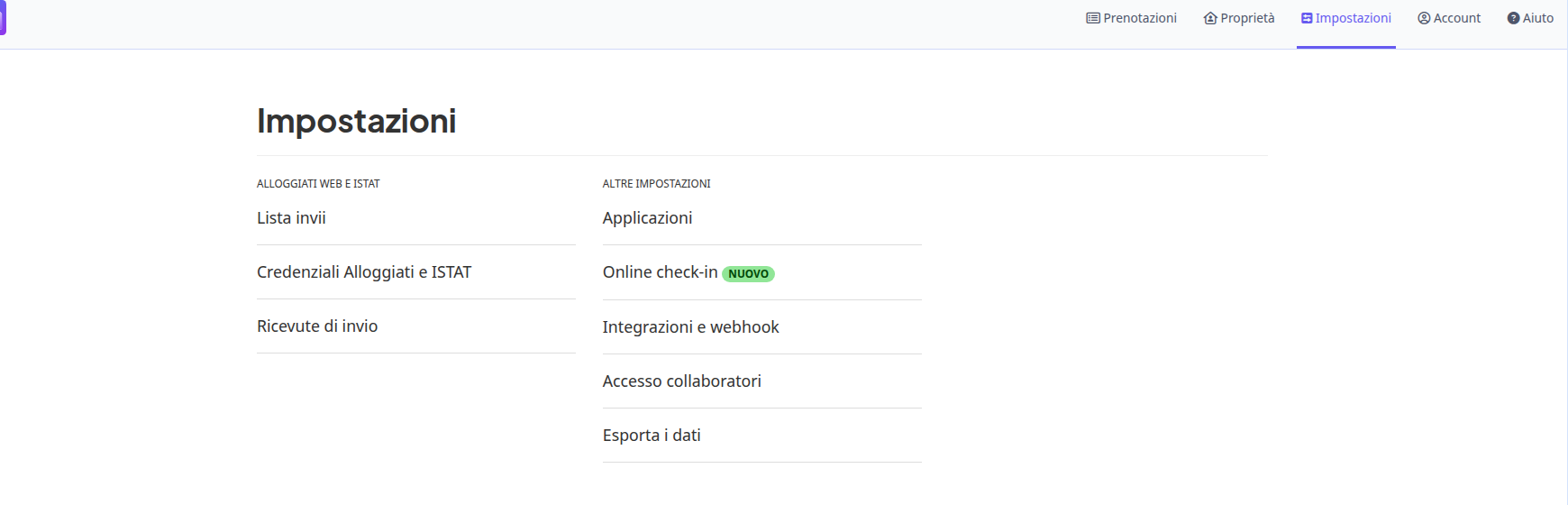Open Credenziali Alloggiati e ISTAT
The width and height of the screenshot is (1568, 505).
coord(364,272)
